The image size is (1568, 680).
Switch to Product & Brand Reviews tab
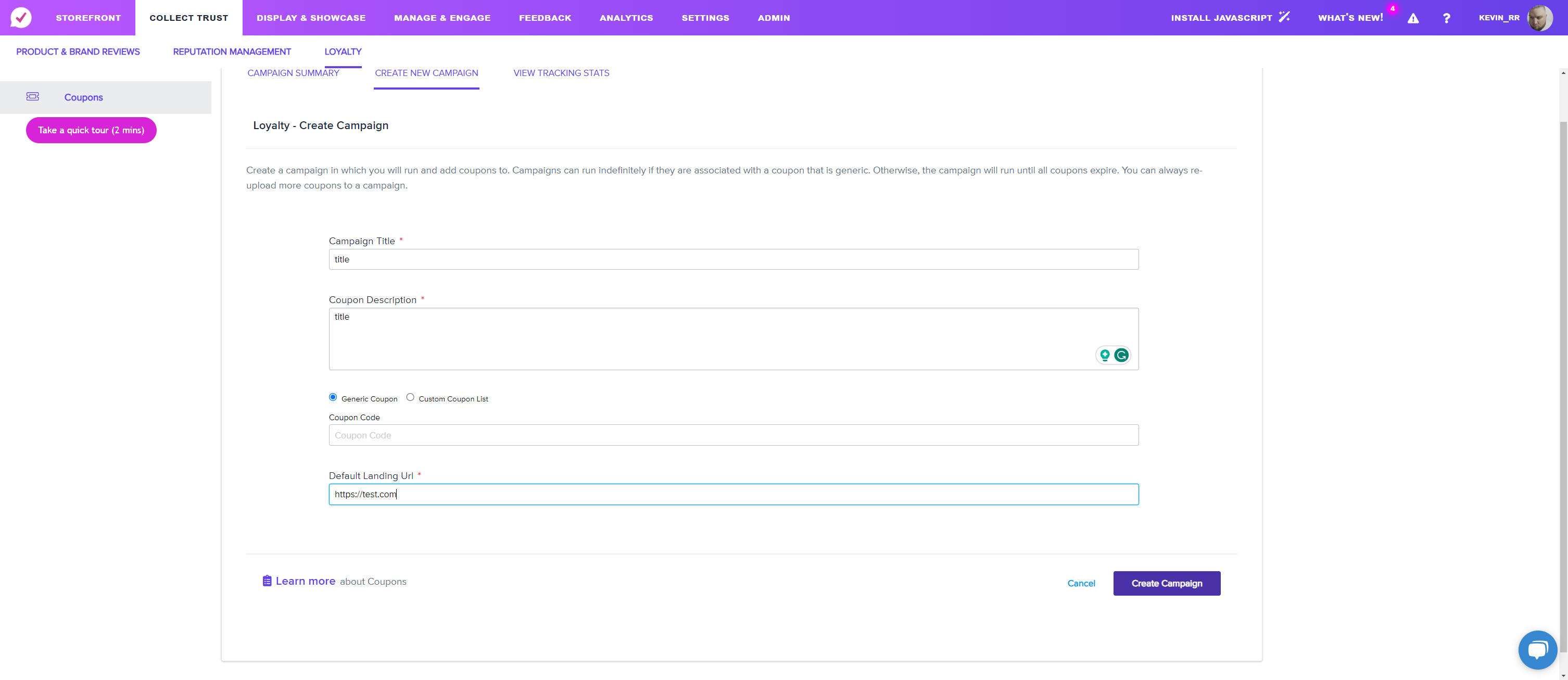tap(78, 52)
